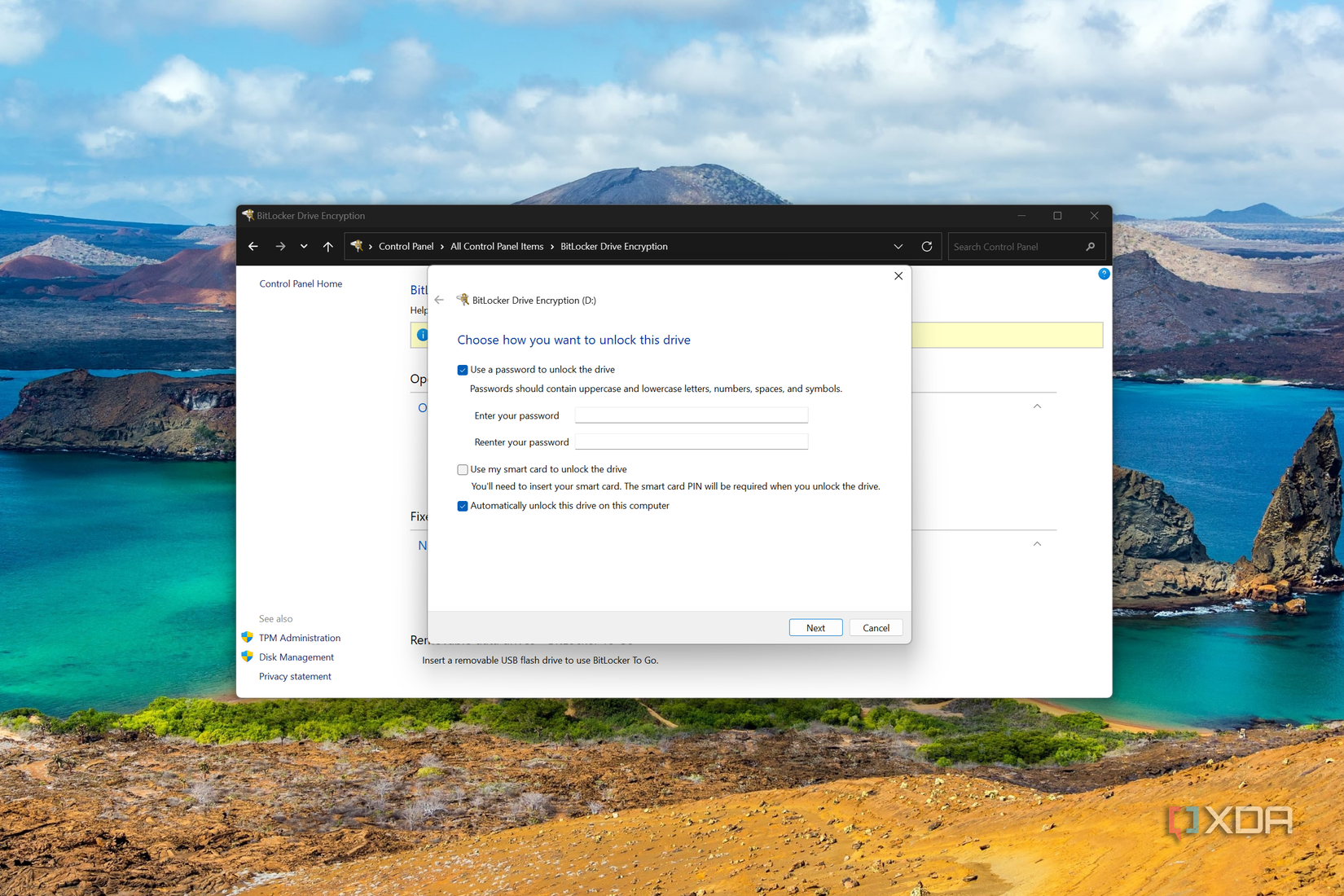Enable 'Use my smart card to unlock the drive'
Screen dimensions: 1344x896
pyautogui.click(x=463, y=469)
